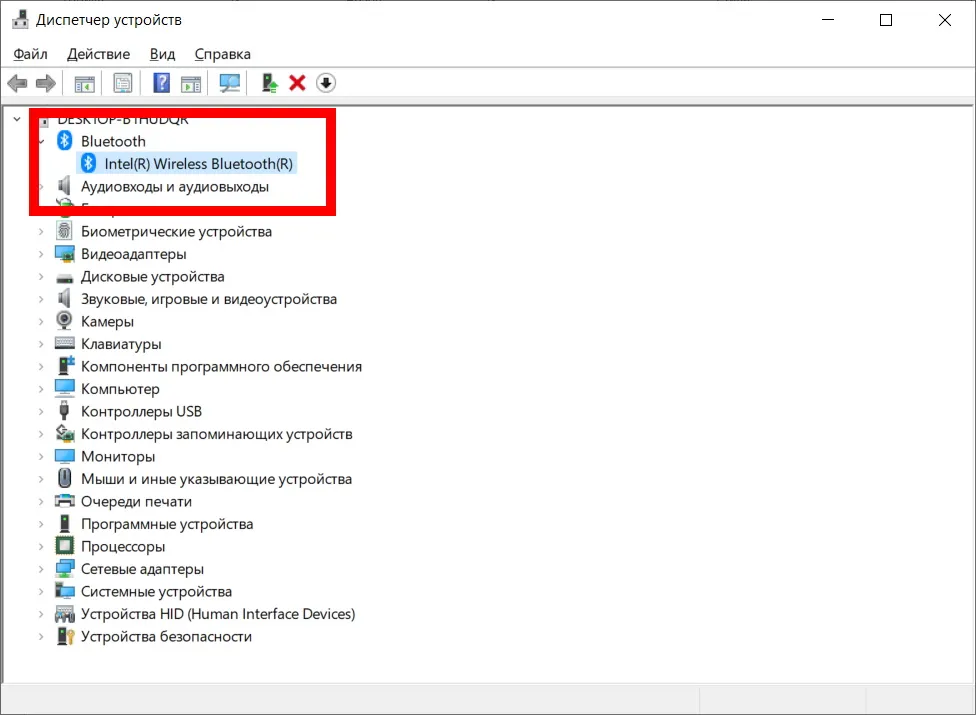Viewport: 976px width, 715px height.
Task: Select Программные устройства row
Action: (x=167, y=524)
